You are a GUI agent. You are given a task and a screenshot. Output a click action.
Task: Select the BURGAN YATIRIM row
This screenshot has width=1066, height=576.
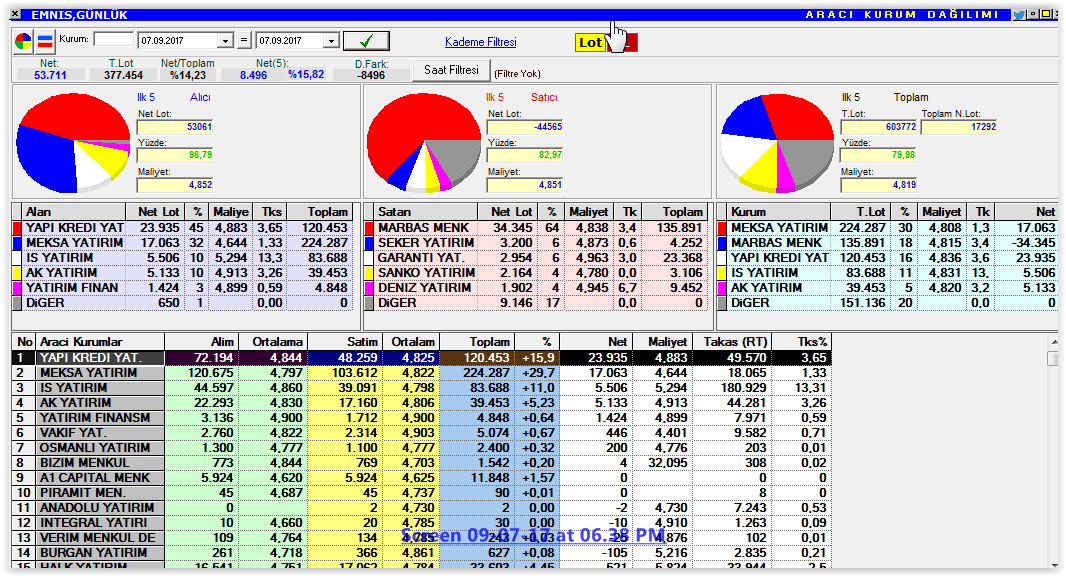(x=422, y=552)
